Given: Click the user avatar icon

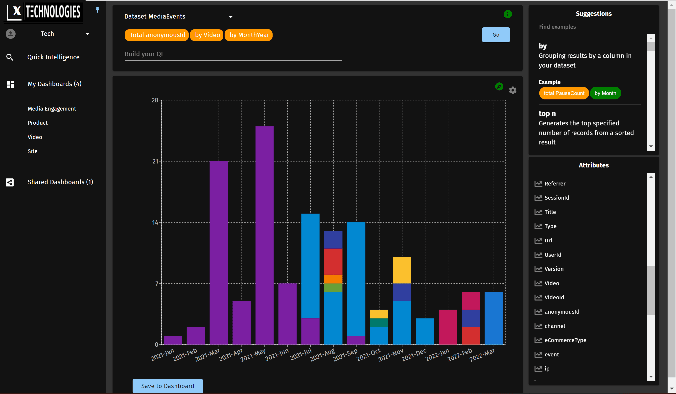Looking at the screenshot, I should (11, 34).
